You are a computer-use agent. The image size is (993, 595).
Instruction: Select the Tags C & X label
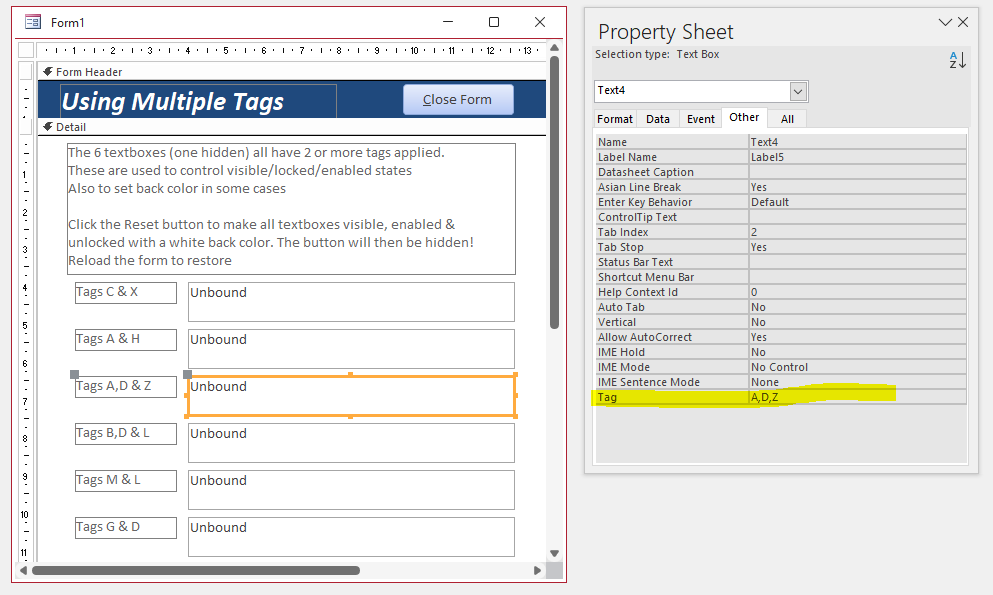coord(125,293)
